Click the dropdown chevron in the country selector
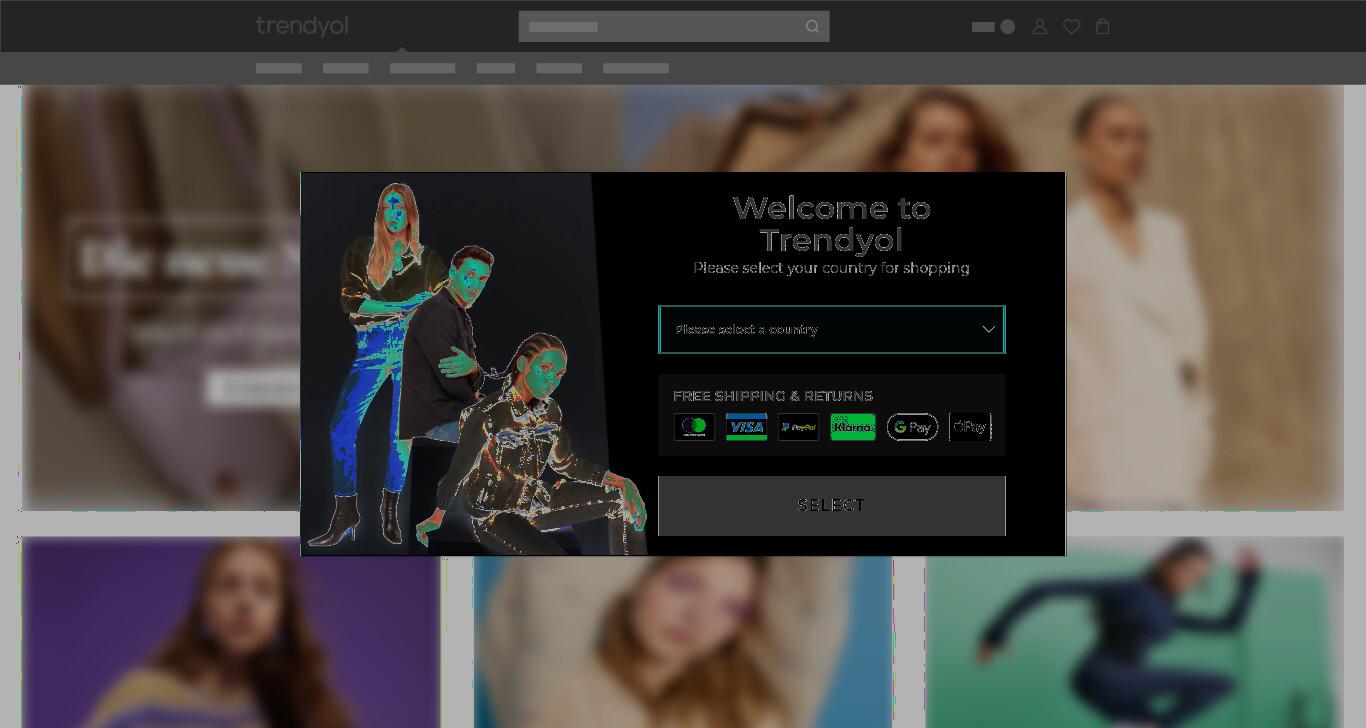1366x728 pixels. click(x=988, y=329)
